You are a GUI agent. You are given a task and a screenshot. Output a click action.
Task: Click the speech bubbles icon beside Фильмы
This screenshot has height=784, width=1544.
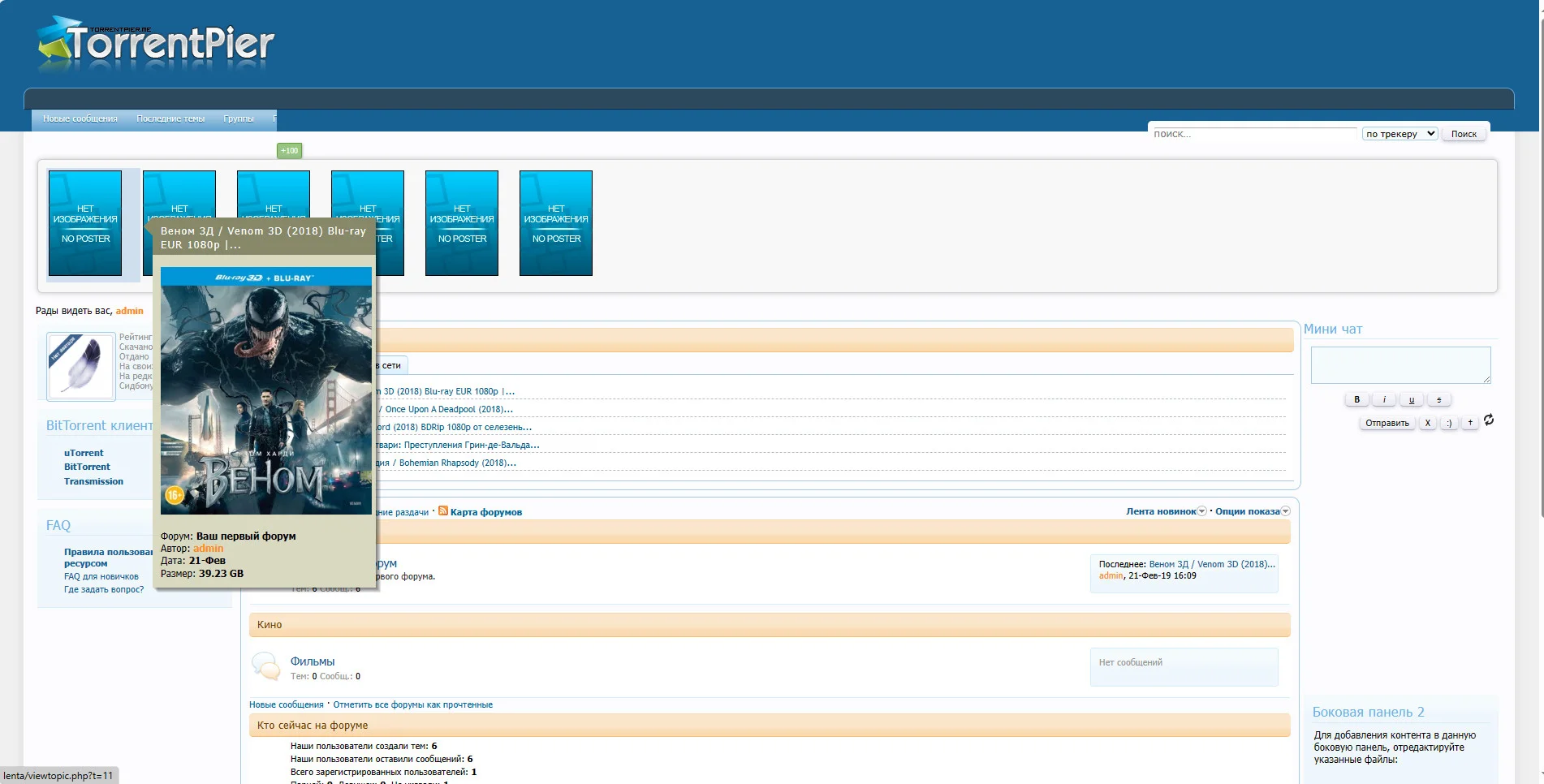pos(265,666)
